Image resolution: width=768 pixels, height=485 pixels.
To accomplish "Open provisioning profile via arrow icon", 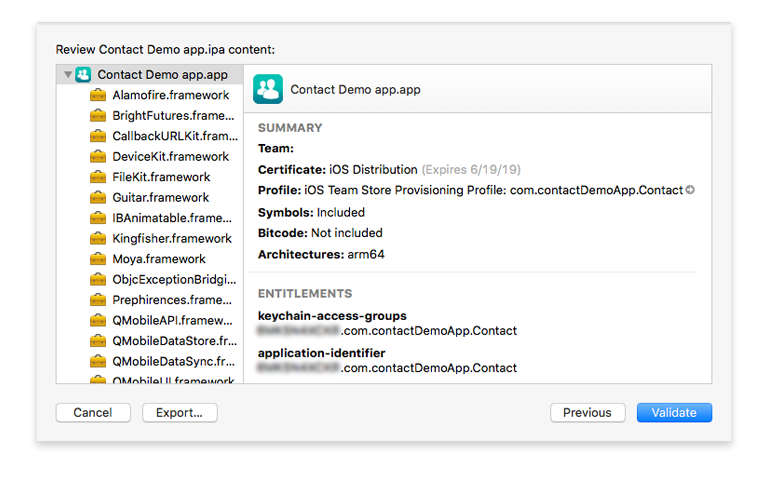I will (690, 190).
